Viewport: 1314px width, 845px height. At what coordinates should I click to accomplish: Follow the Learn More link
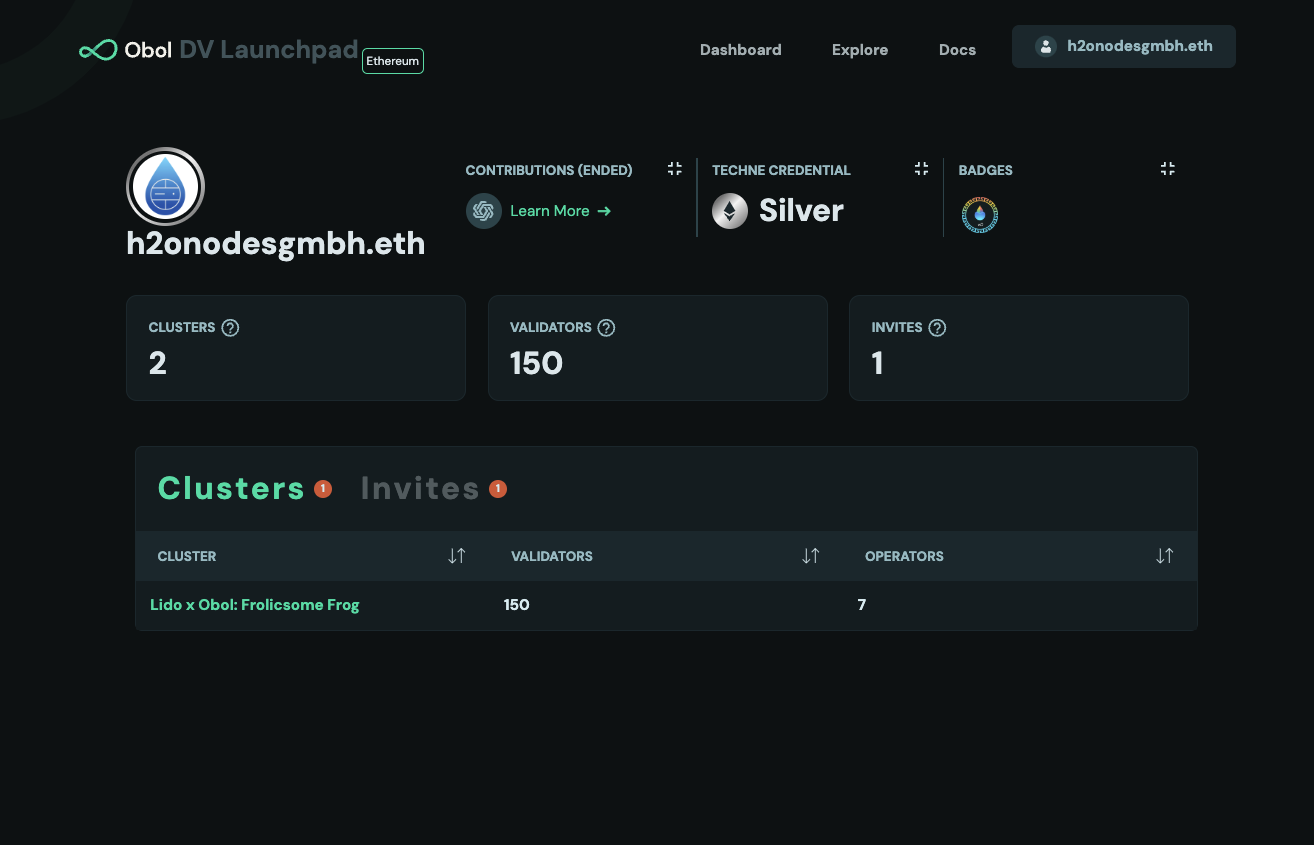click(x=560, y=211)
